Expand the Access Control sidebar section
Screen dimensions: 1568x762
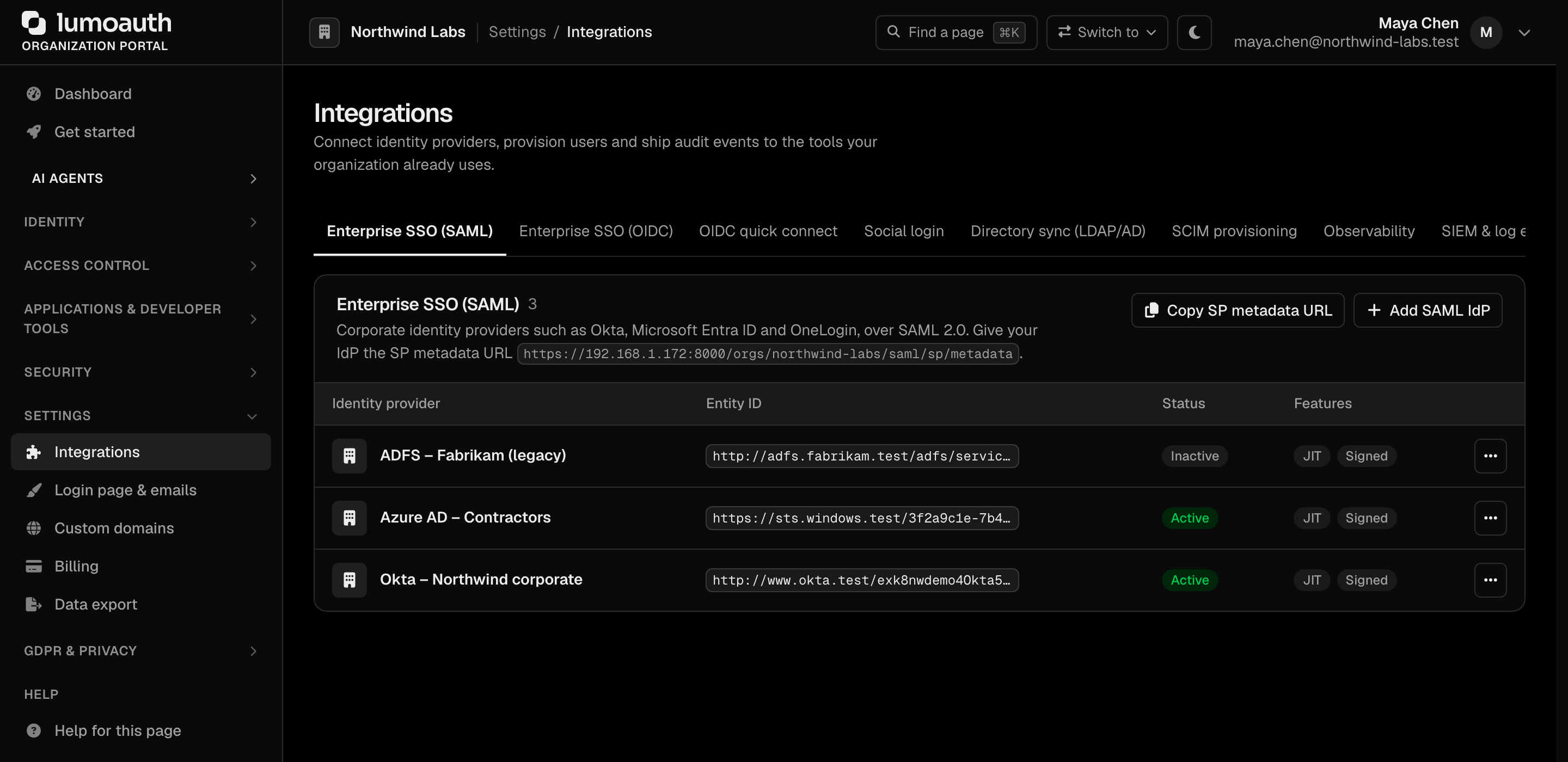click(140, 266)
